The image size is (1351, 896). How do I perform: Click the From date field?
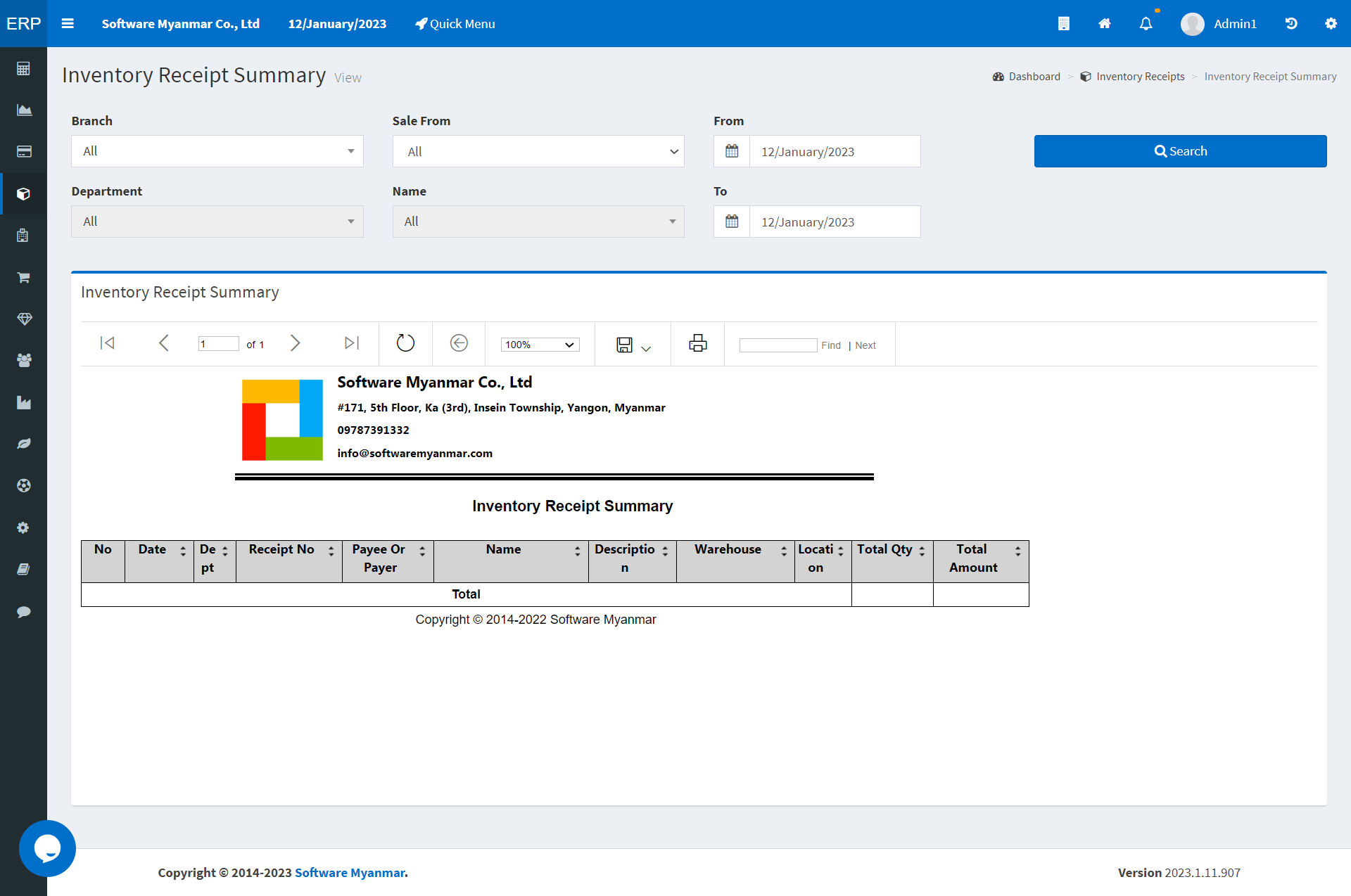point(835,151)
